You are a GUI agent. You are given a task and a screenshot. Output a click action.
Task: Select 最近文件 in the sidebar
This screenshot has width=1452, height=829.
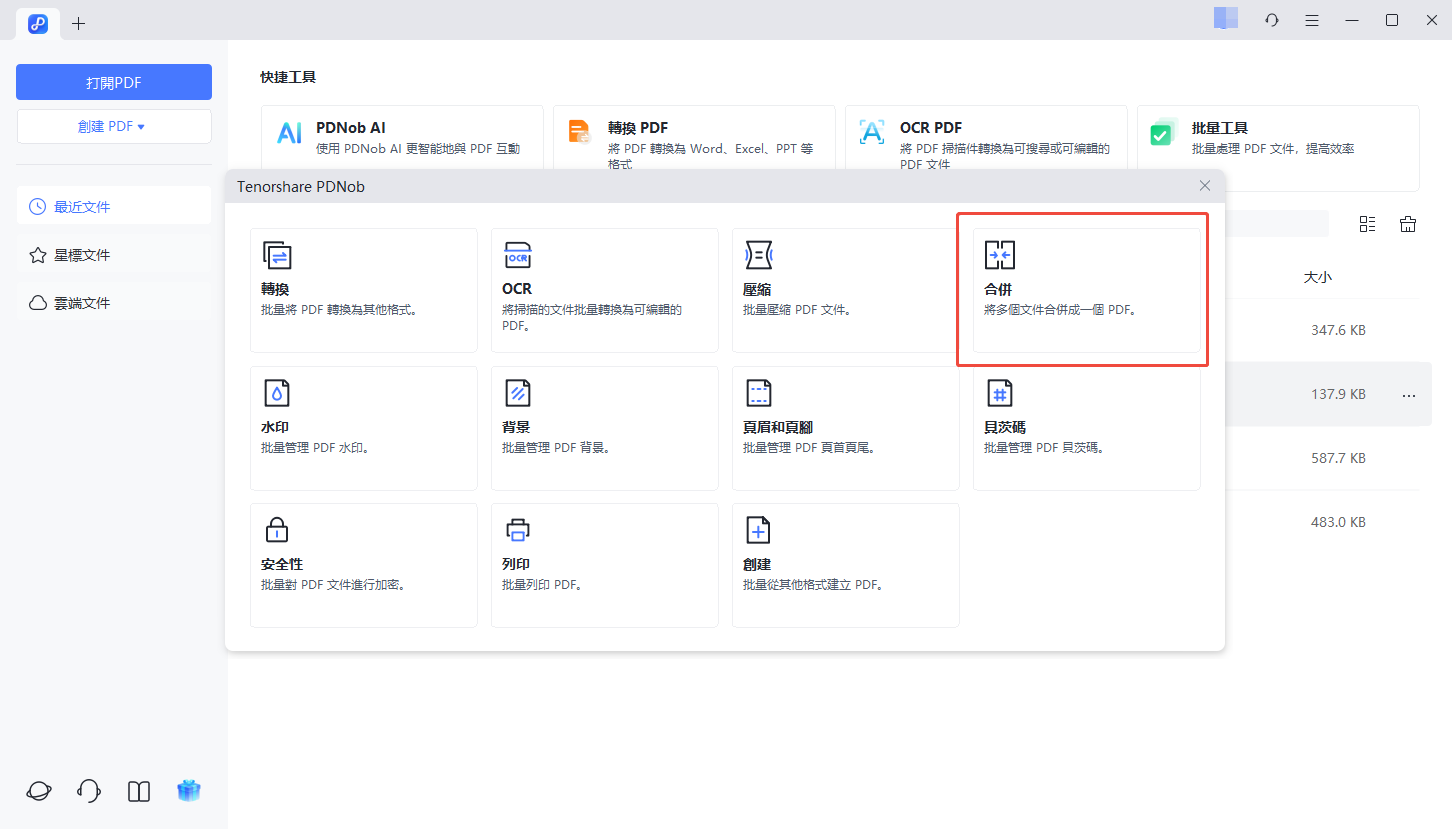114,207
